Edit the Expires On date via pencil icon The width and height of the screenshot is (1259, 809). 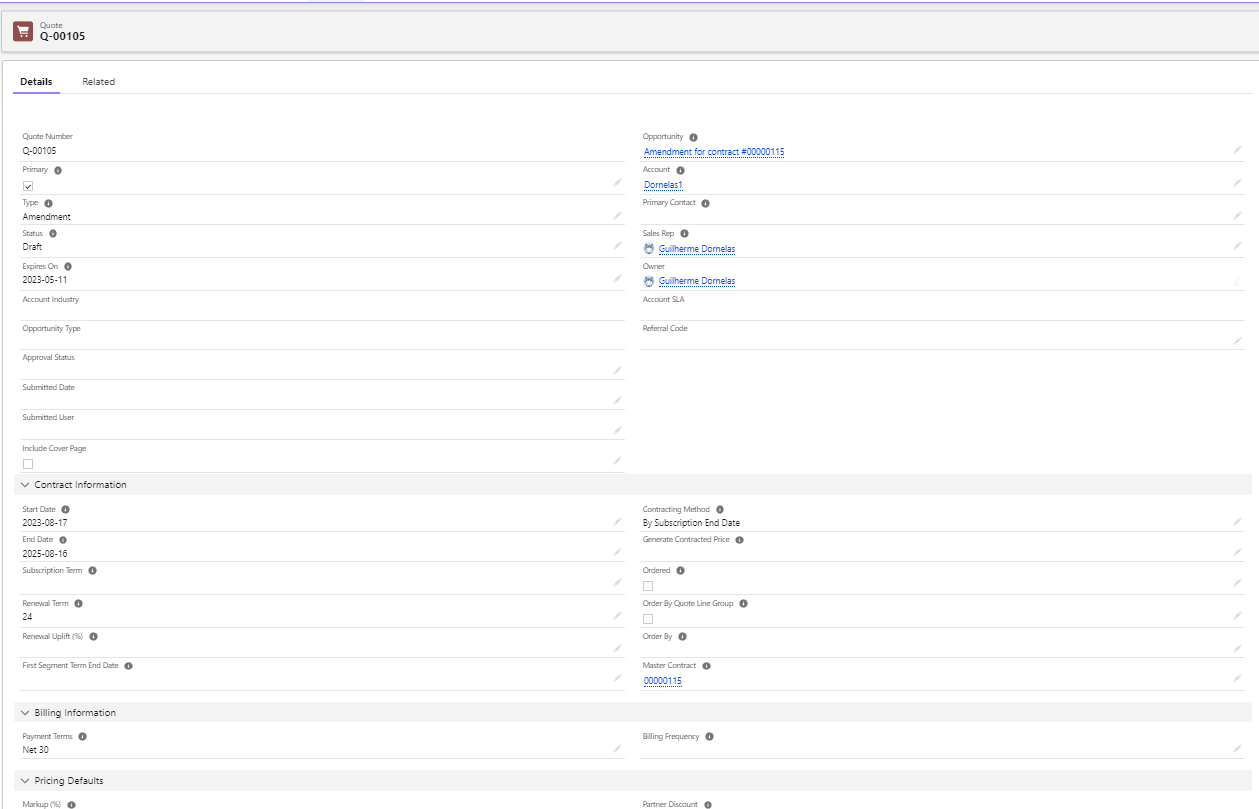coord(617,278)
